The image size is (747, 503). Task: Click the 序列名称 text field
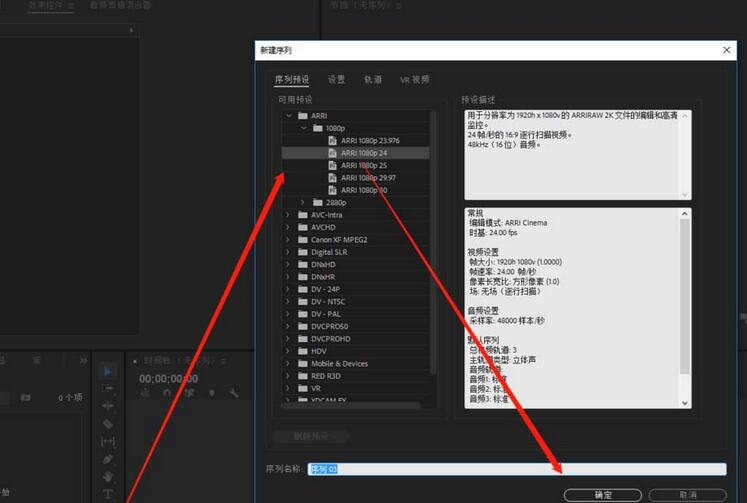point(517,469)
